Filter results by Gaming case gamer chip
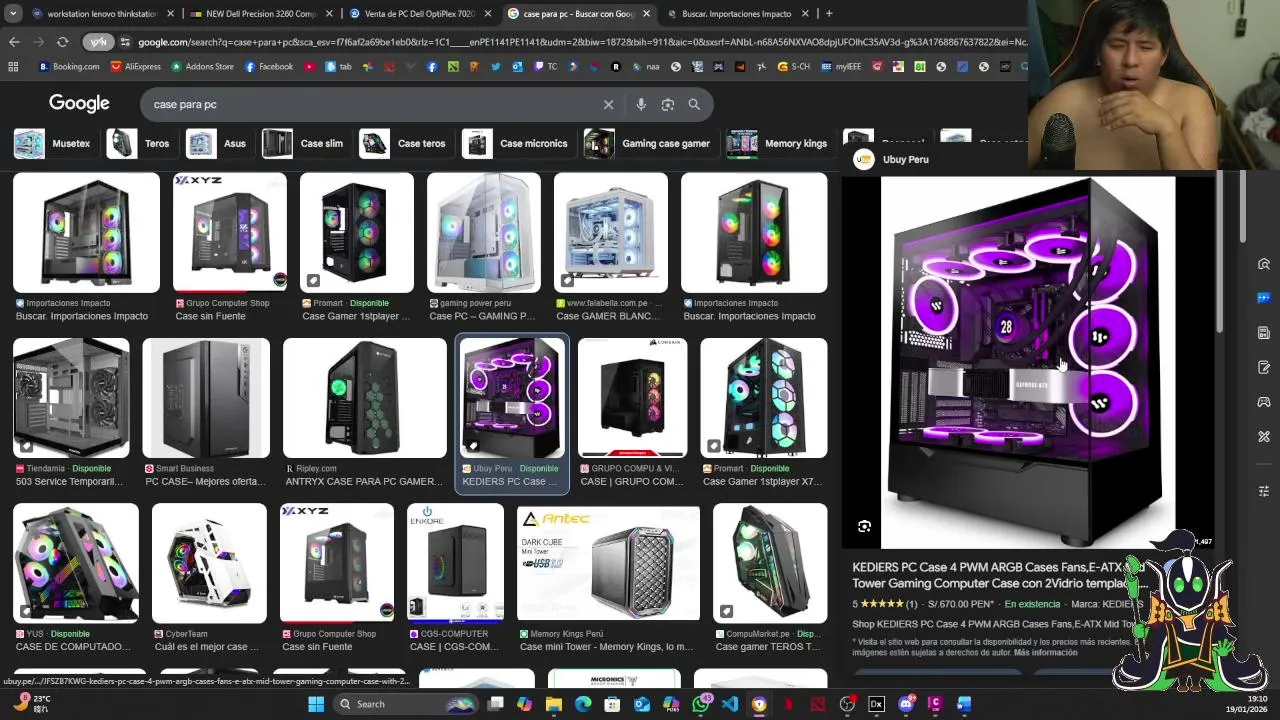The height and width of the screenshot is (720, 1280). tap(649, 143)
